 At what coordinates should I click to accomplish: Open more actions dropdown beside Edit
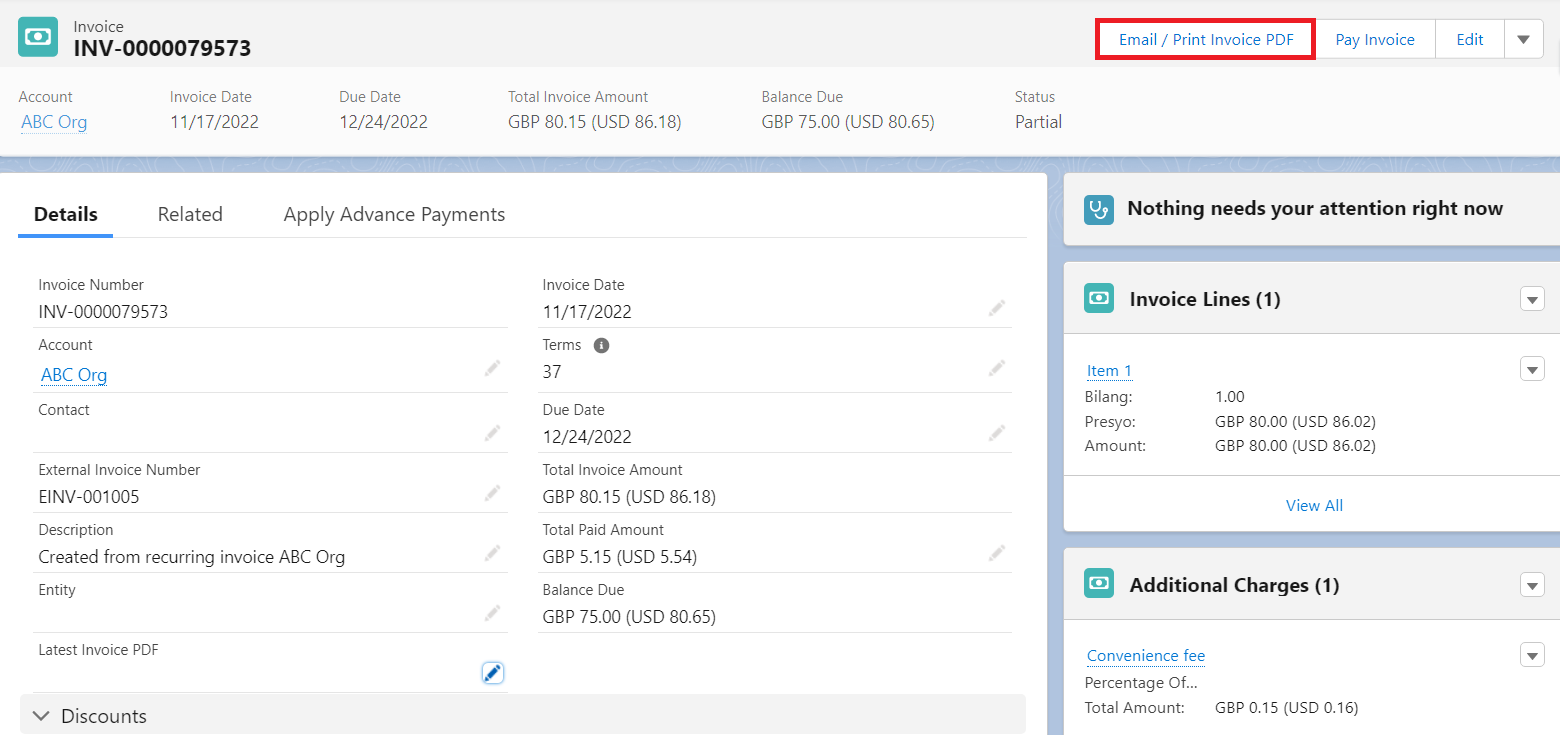click(x=1523, y=40)
